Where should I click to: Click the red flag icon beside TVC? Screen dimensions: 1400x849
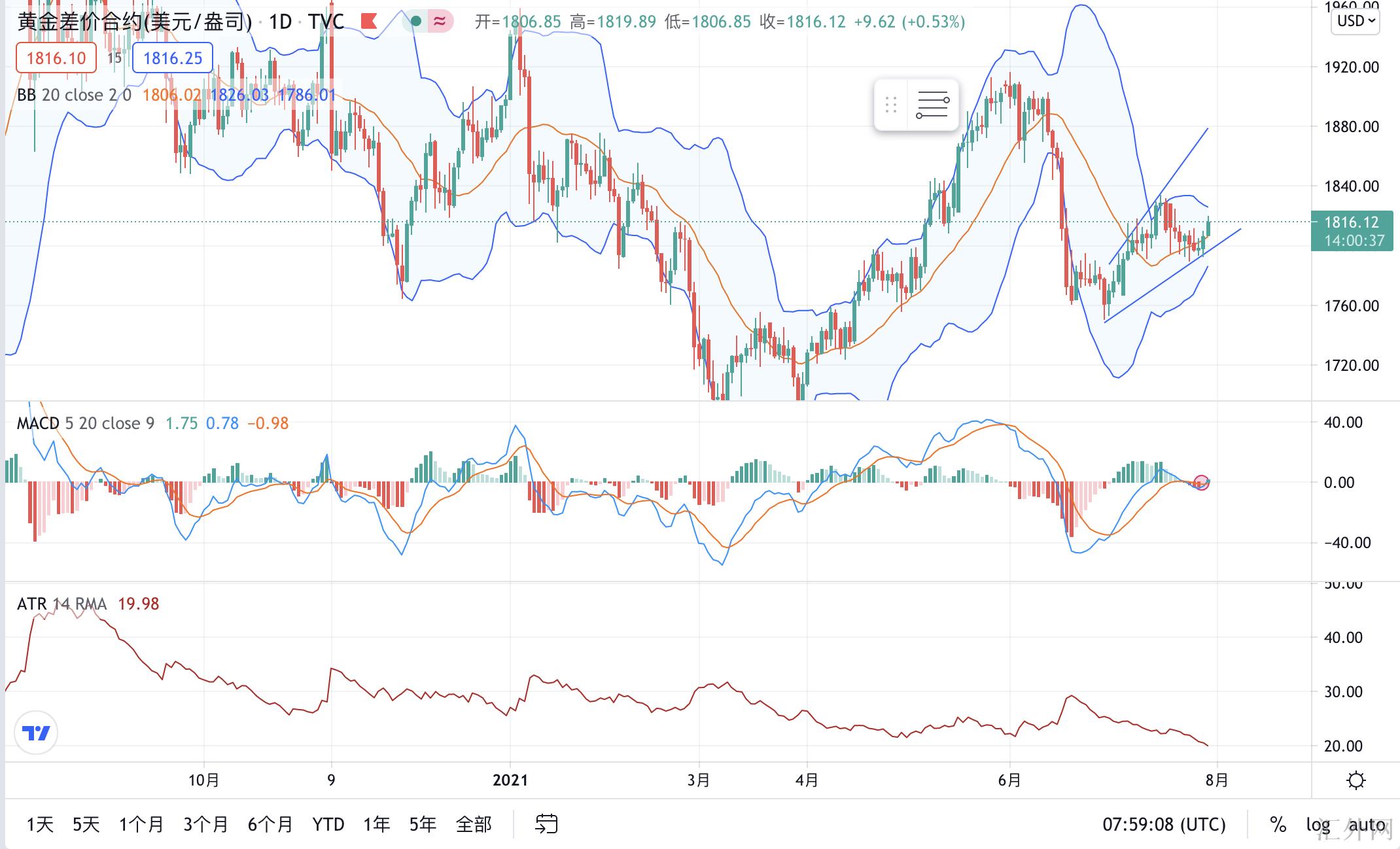pos(368,22)
